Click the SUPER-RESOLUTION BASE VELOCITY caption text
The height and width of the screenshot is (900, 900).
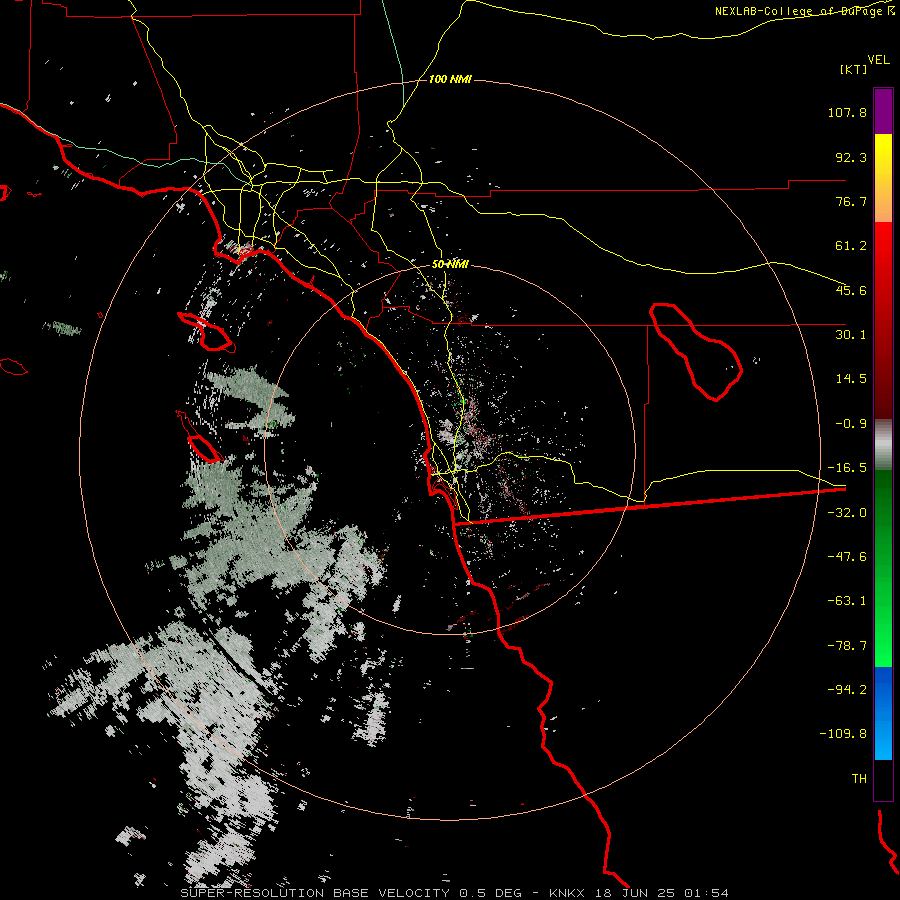[318, 893]
